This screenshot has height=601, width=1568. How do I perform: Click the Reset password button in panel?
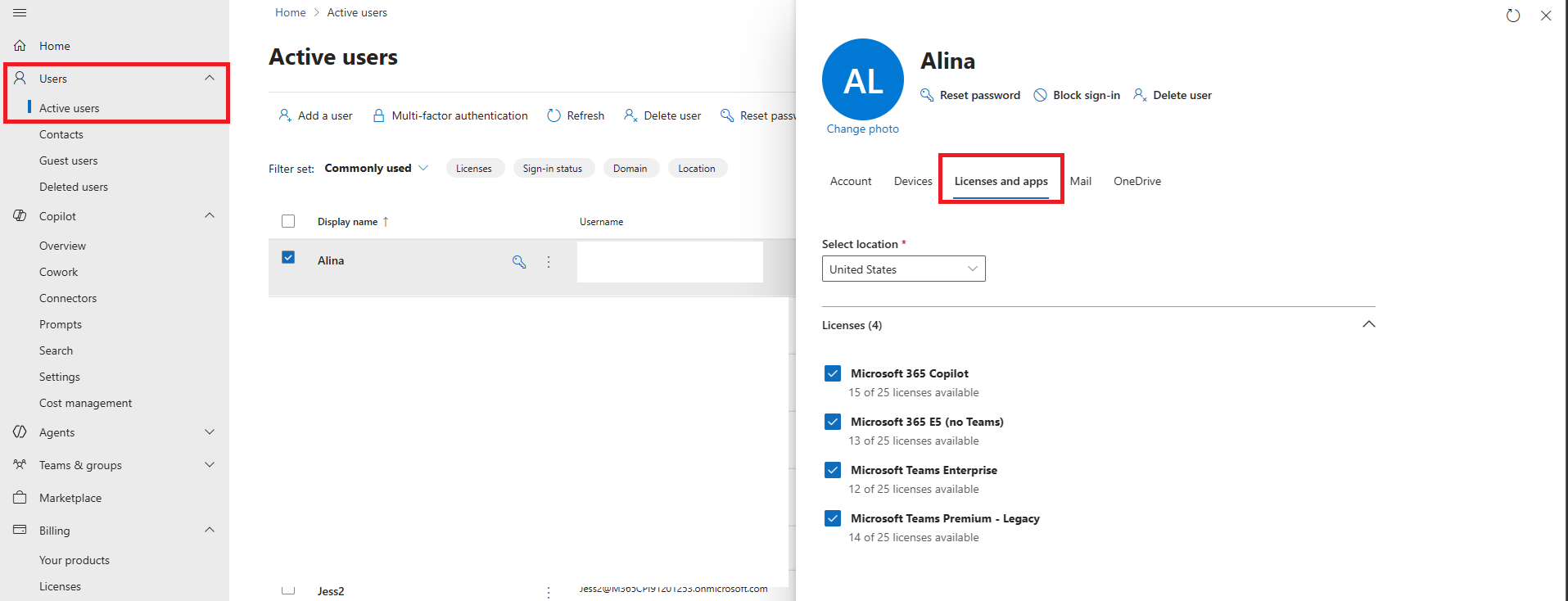970,95
